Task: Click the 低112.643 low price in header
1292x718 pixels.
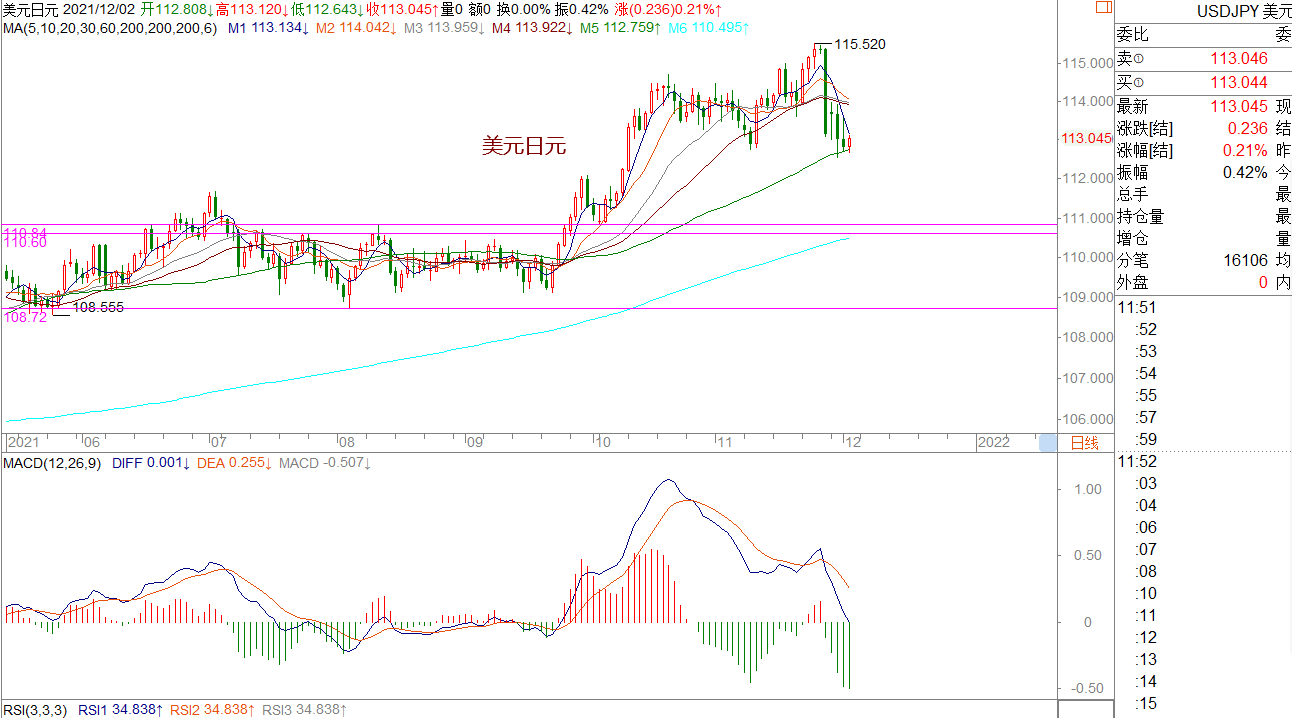Action: tap(327, 9)
